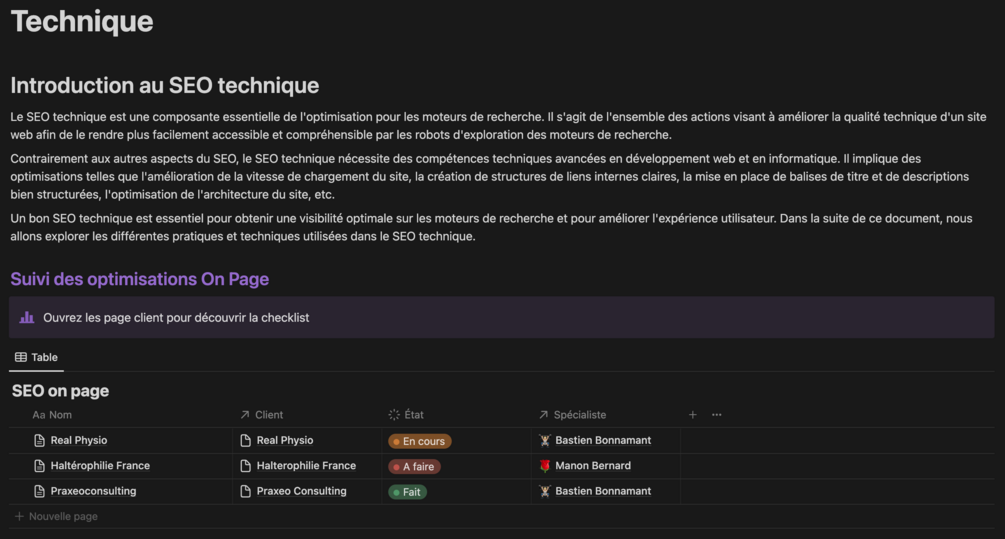1005x539 pixels.
Task: Open the Praxeo Consulting client link
Action: 301,491
